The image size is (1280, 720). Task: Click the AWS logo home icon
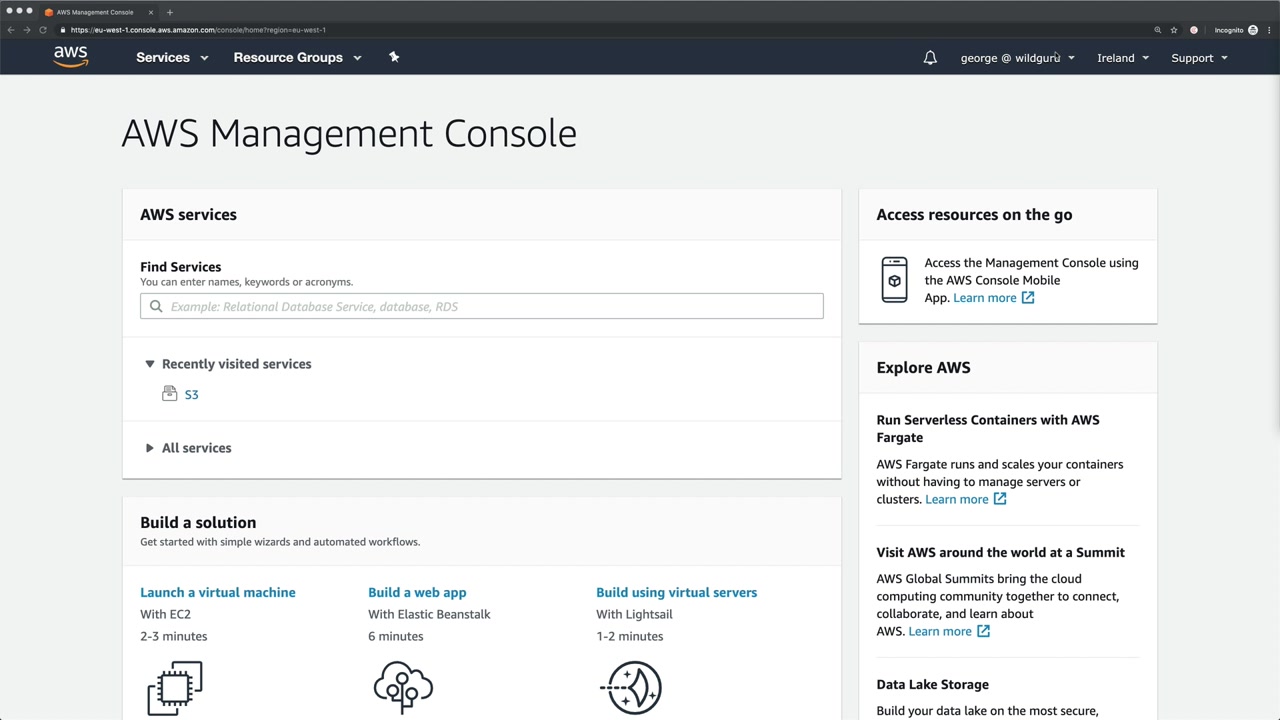71,57
